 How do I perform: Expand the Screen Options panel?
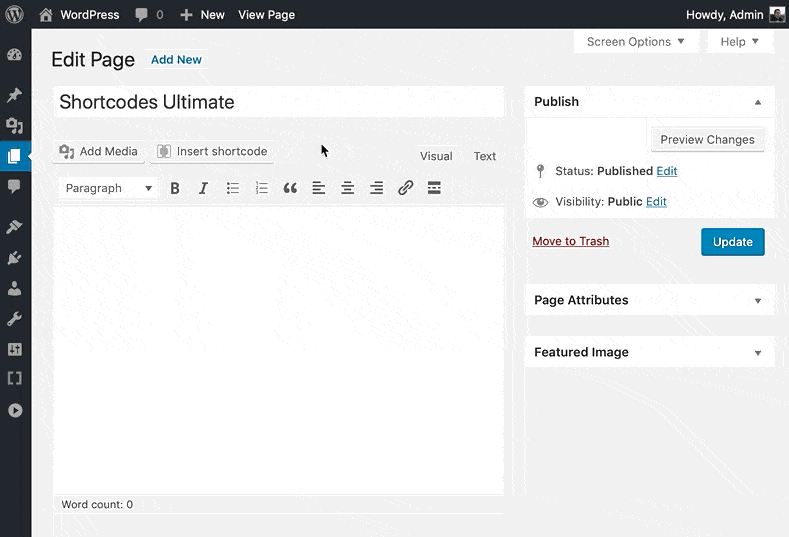pos(636,42)
